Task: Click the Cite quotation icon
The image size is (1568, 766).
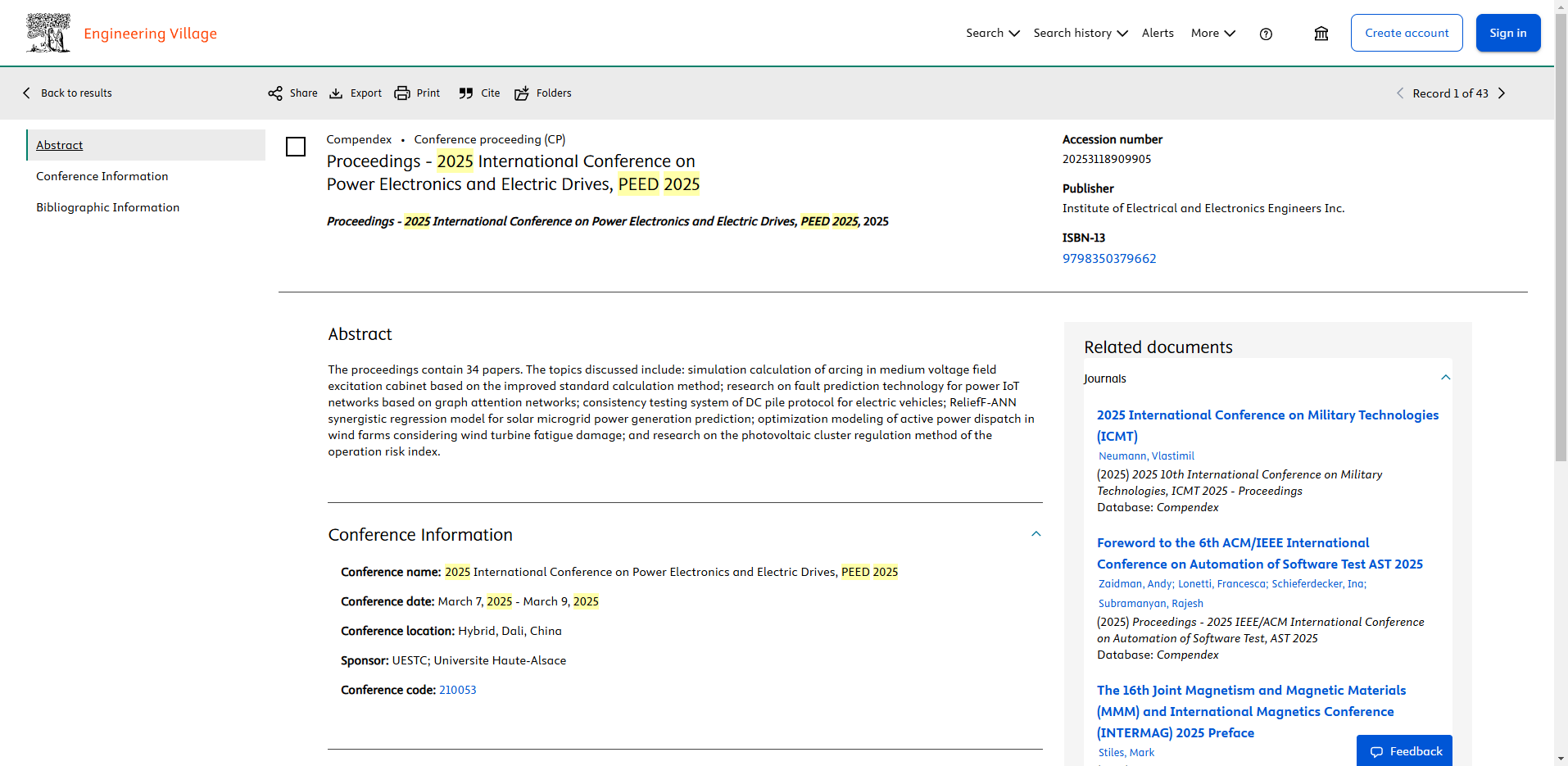Action: point(466,93)
